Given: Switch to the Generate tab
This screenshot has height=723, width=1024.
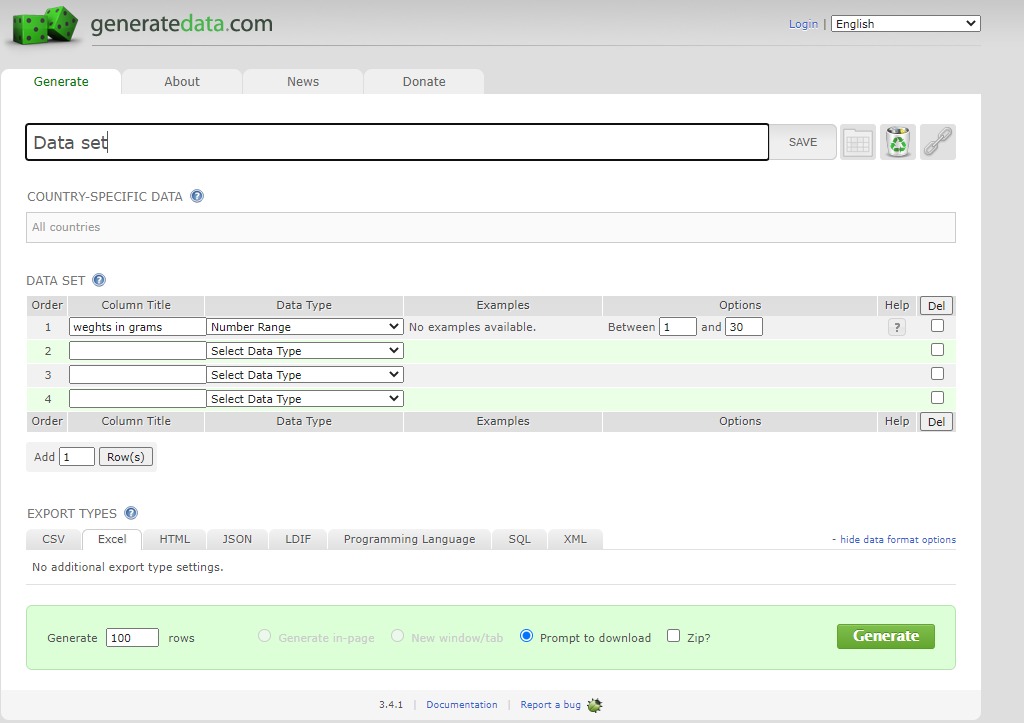Looking at the screenshot, I should 61,82.
